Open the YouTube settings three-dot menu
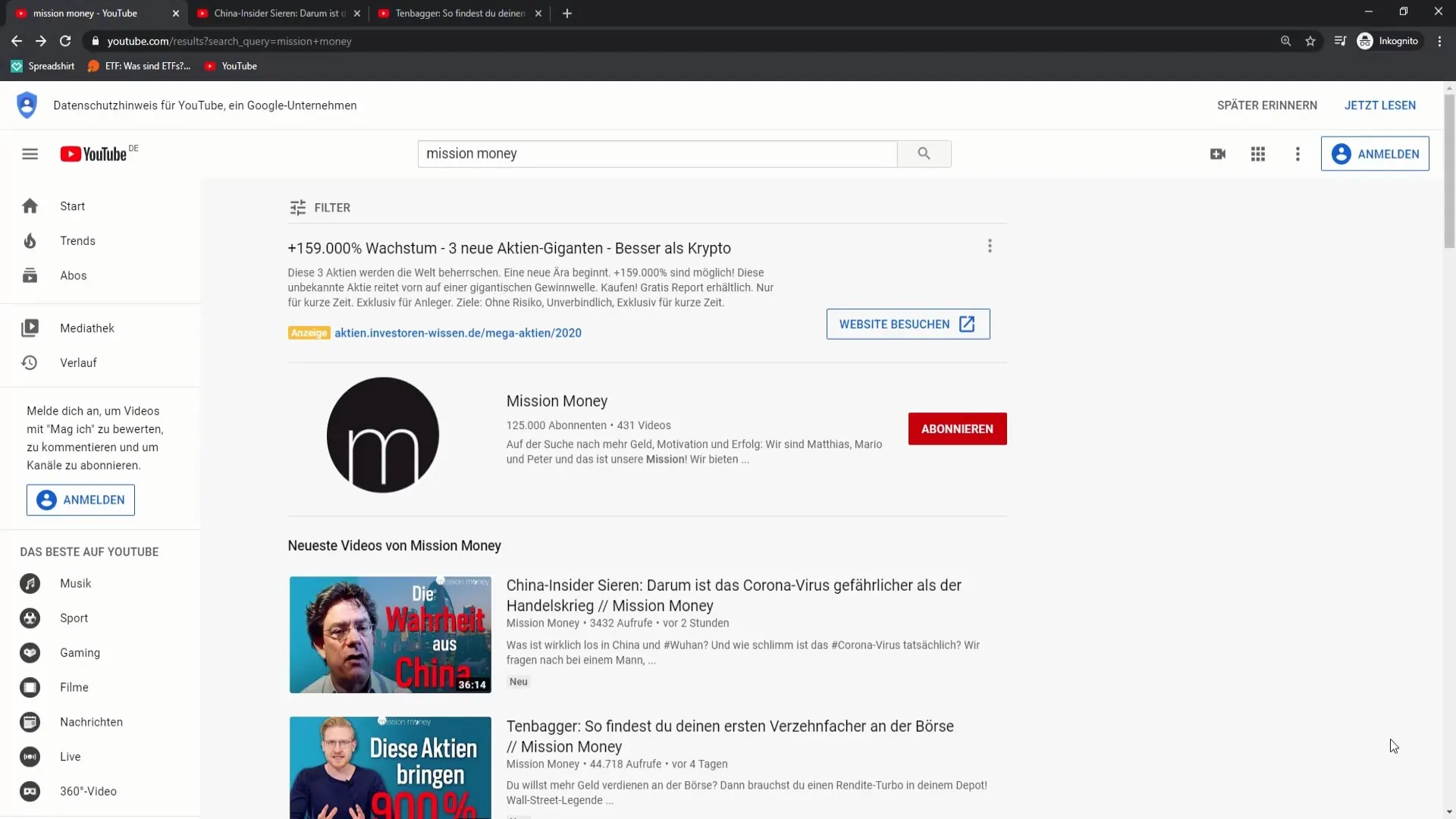 pyautogui.click(x=1298, y=154)
